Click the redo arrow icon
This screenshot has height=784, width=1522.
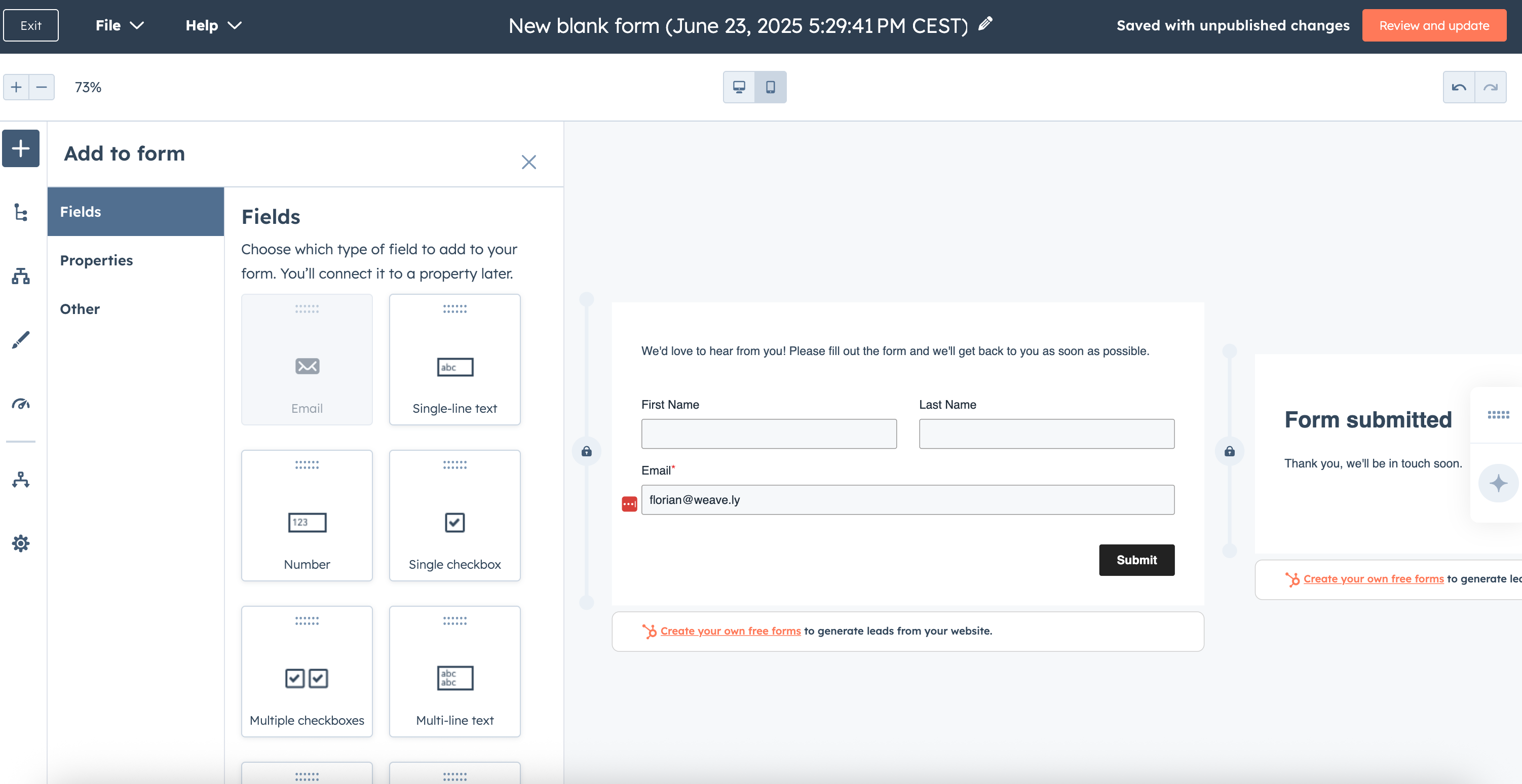(x=1490, y=88)
